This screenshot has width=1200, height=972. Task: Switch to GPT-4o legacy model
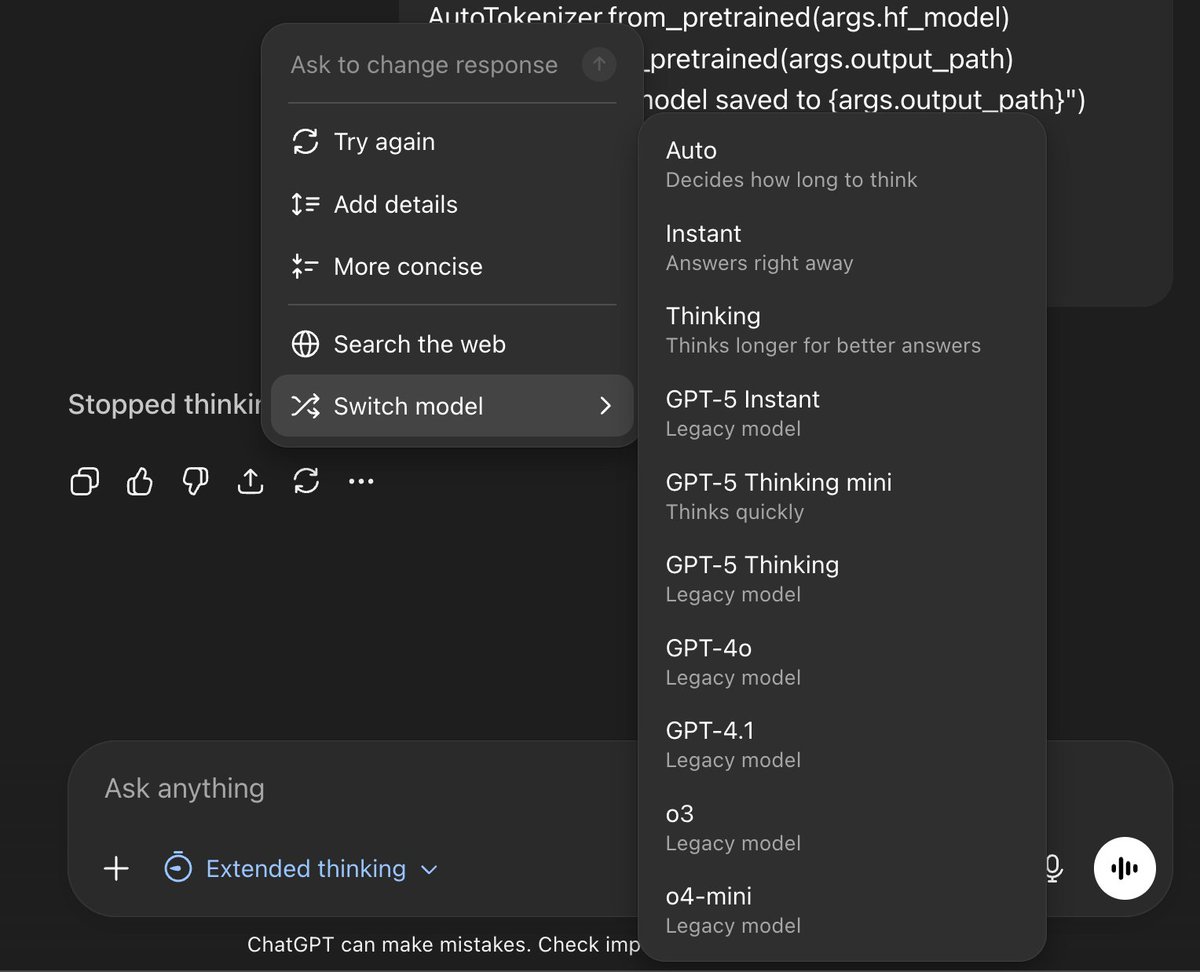pos(842,662)
